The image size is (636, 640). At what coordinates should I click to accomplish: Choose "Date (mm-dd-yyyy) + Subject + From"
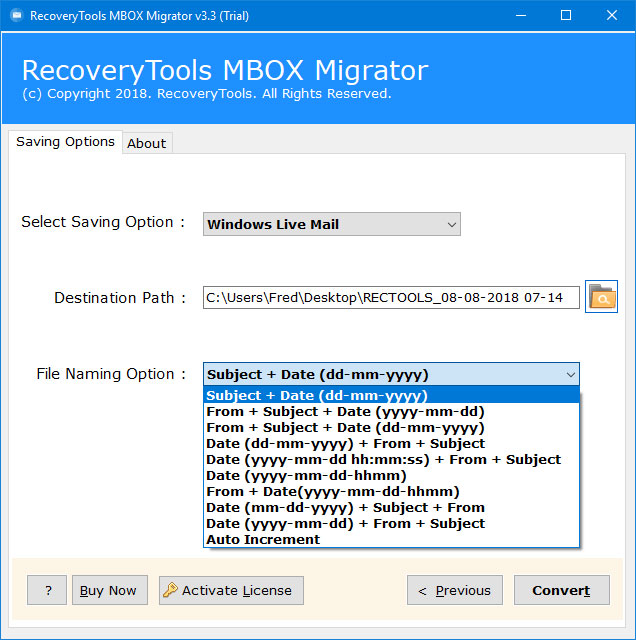[x=391, y=507]
